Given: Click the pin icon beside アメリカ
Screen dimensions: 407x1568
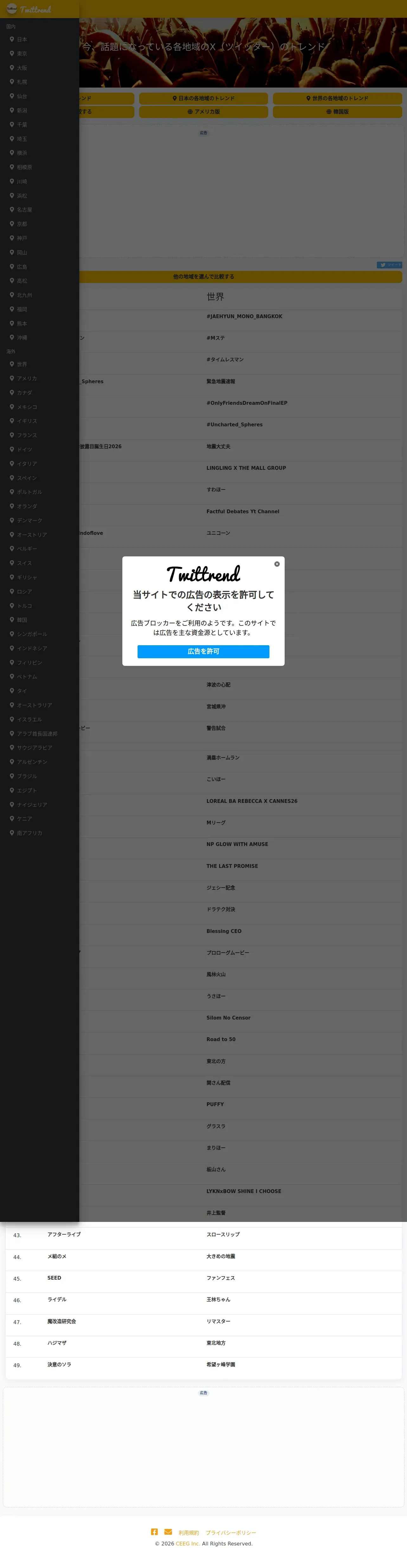Looking at the screenshot, I should (11, 378).
